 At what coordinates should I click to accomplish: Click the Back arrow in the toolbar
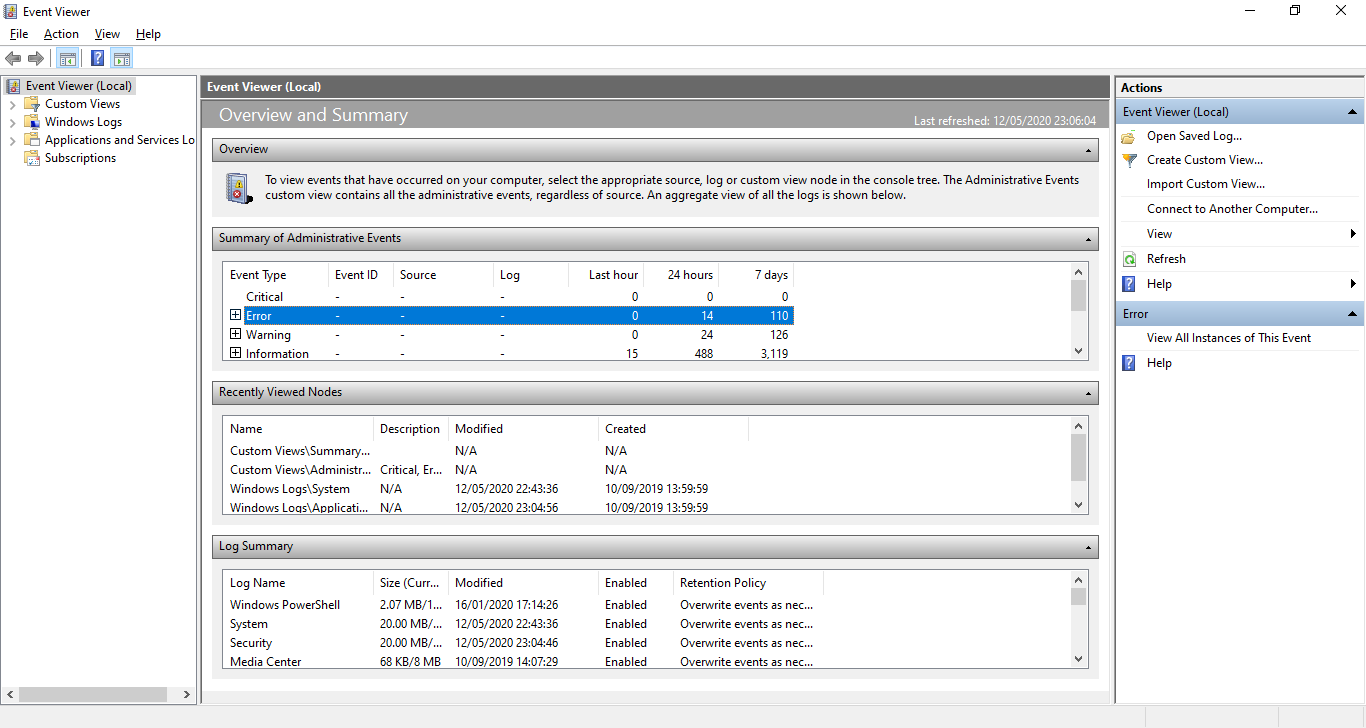[x=13, y=58]
